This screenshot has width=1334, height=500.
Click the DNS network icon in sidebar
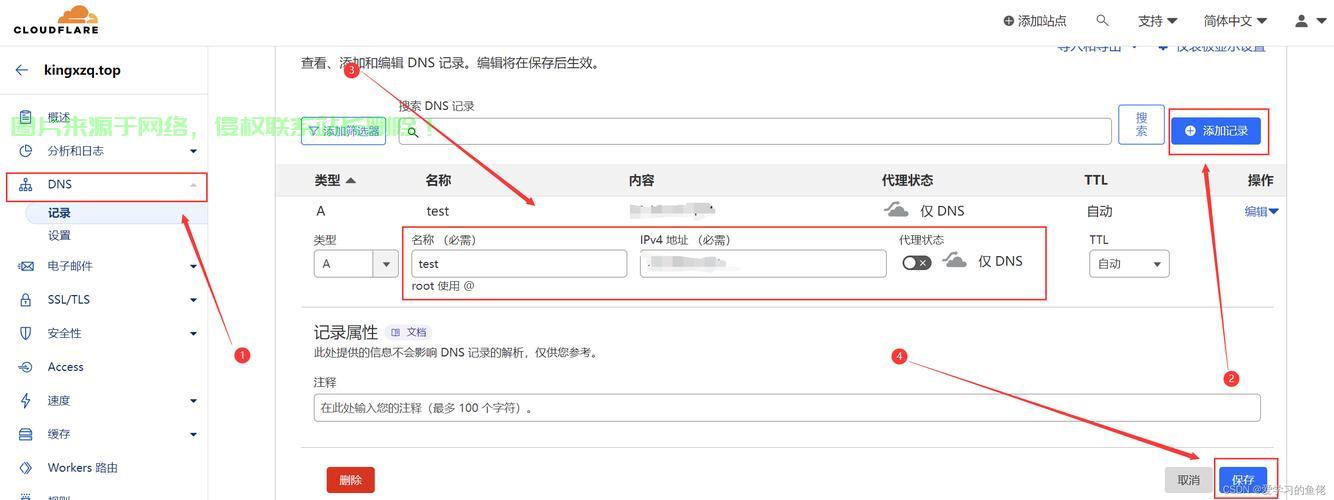coord(26,185)
